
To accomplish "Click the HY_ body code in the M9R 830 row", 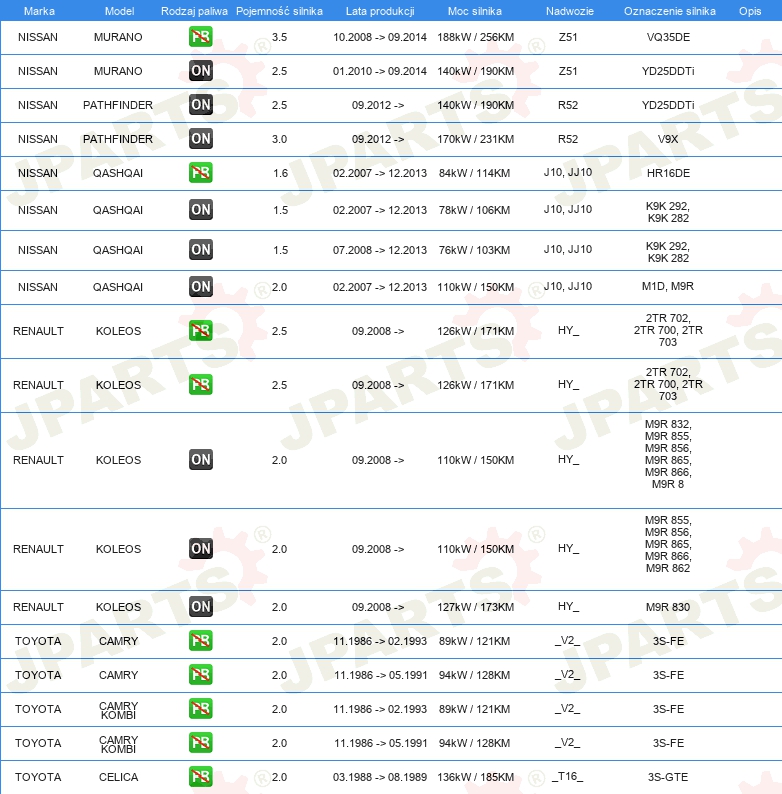I will [x=568, y=607].
